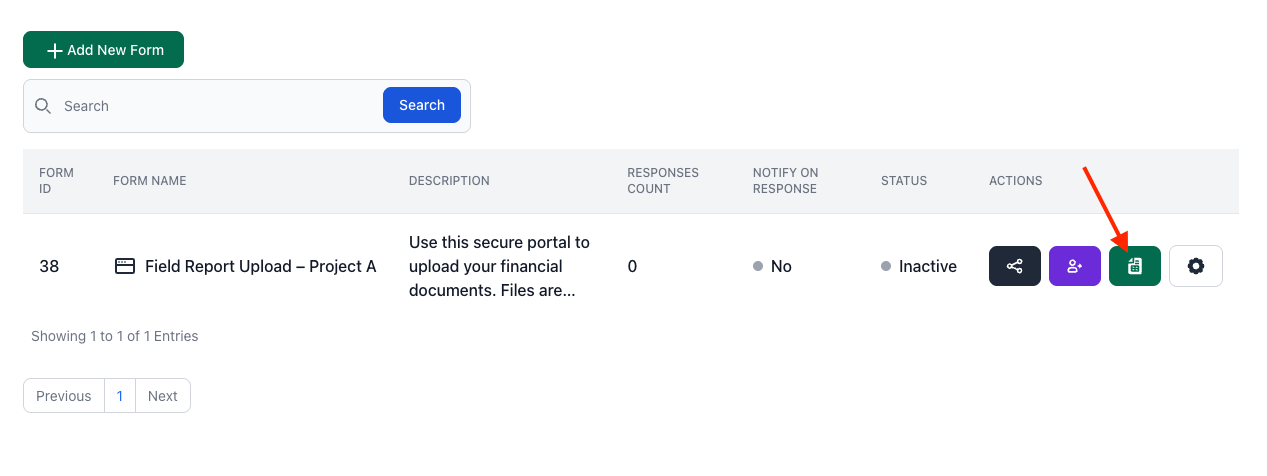Screen dimensions: 1267x476
Task: Click the Status column header
Action: point(903,181)
